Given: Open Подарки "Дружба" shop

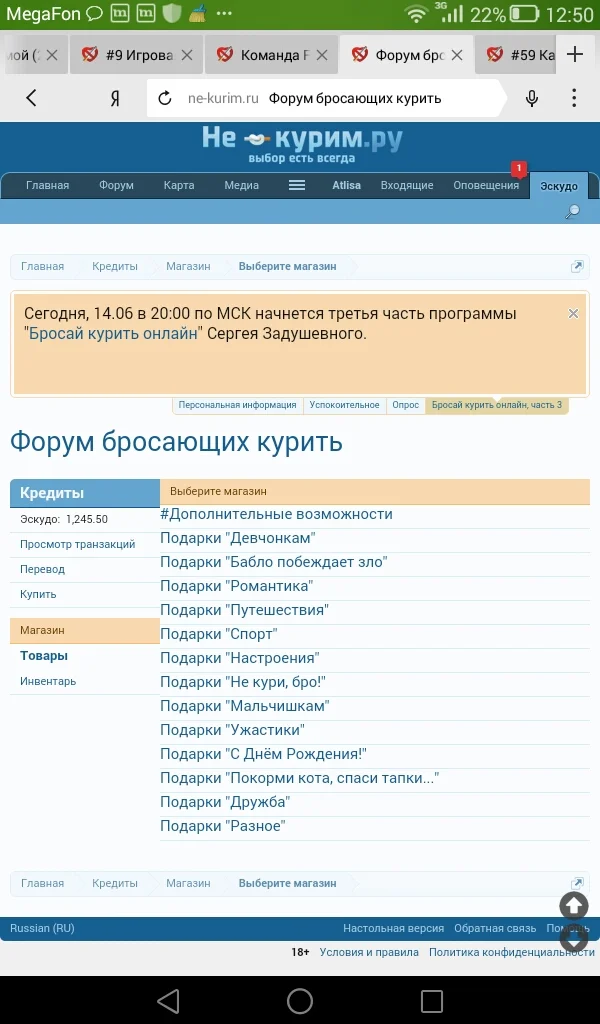Looking at the screenshot, I should pos(225,802).
